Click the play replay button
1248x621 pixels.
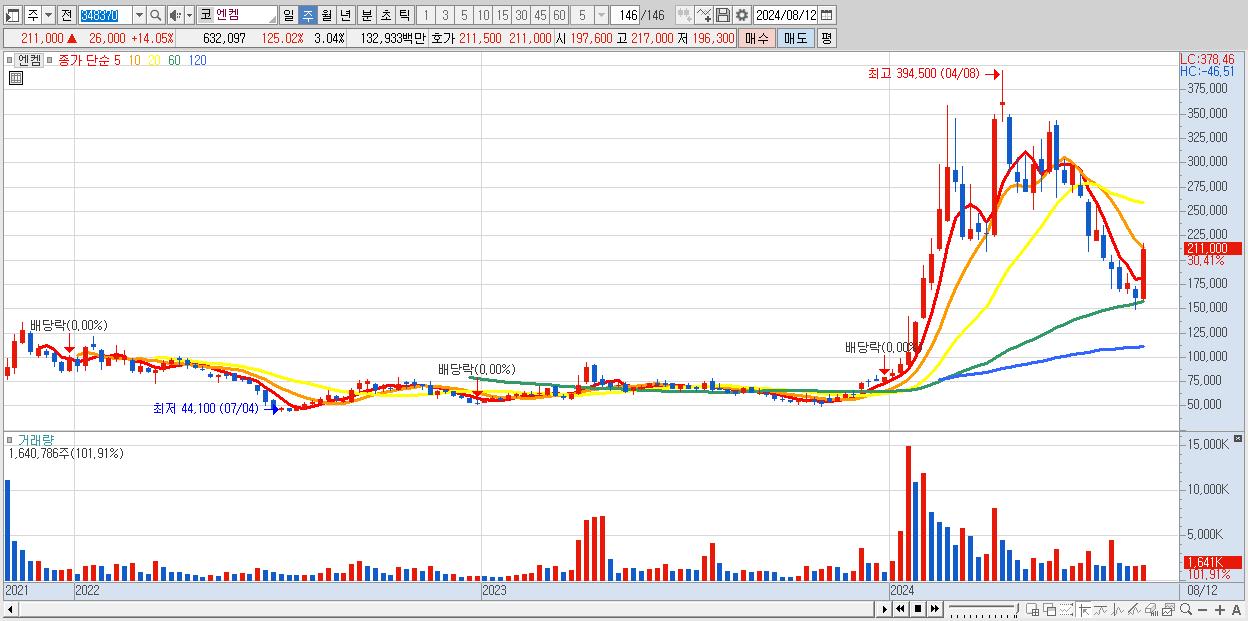(x=885, y=609)
